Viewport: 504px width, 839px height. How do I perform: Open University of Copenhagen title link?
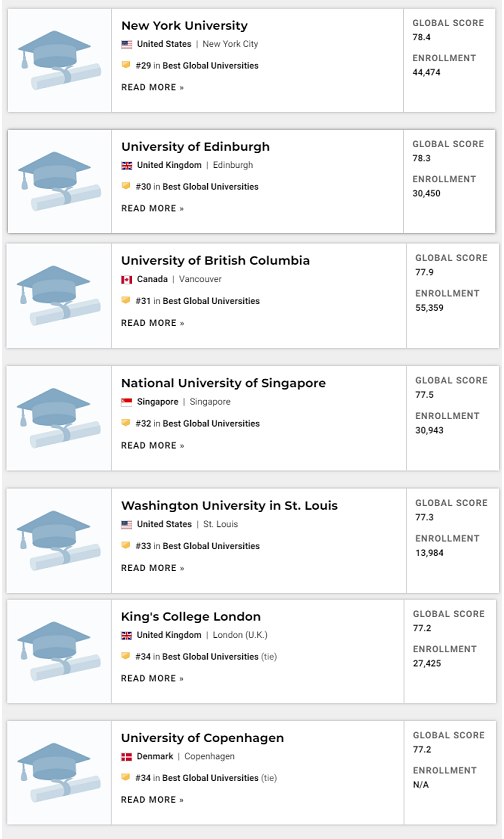click(202, 738)
